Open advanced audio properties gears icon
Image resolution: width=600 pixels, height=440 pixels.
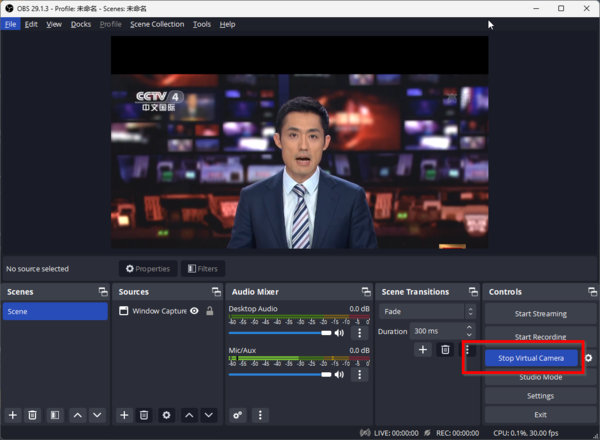[x=238, y=415]
